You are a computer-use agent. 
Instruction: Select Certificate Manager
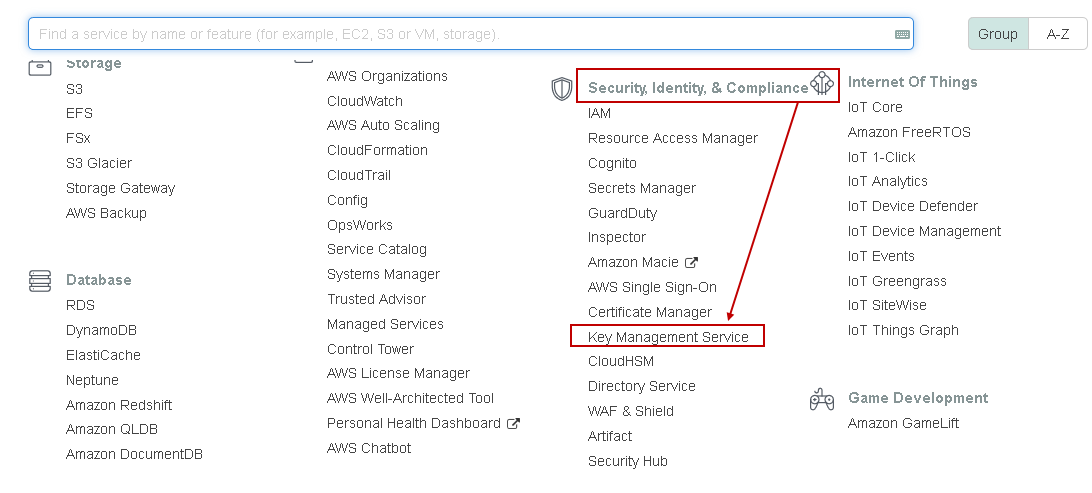pos(650,312)
